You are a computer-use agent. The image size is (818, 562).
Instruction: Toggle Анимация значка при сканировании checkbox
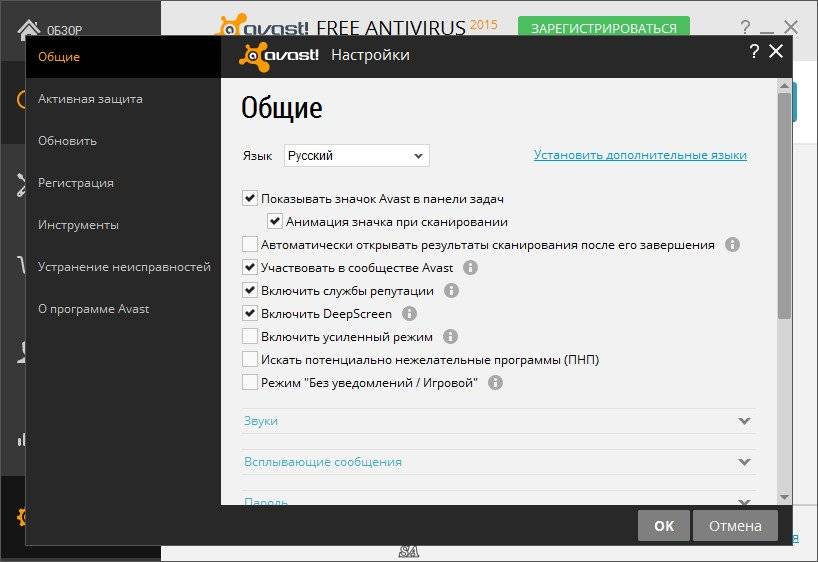274,221
